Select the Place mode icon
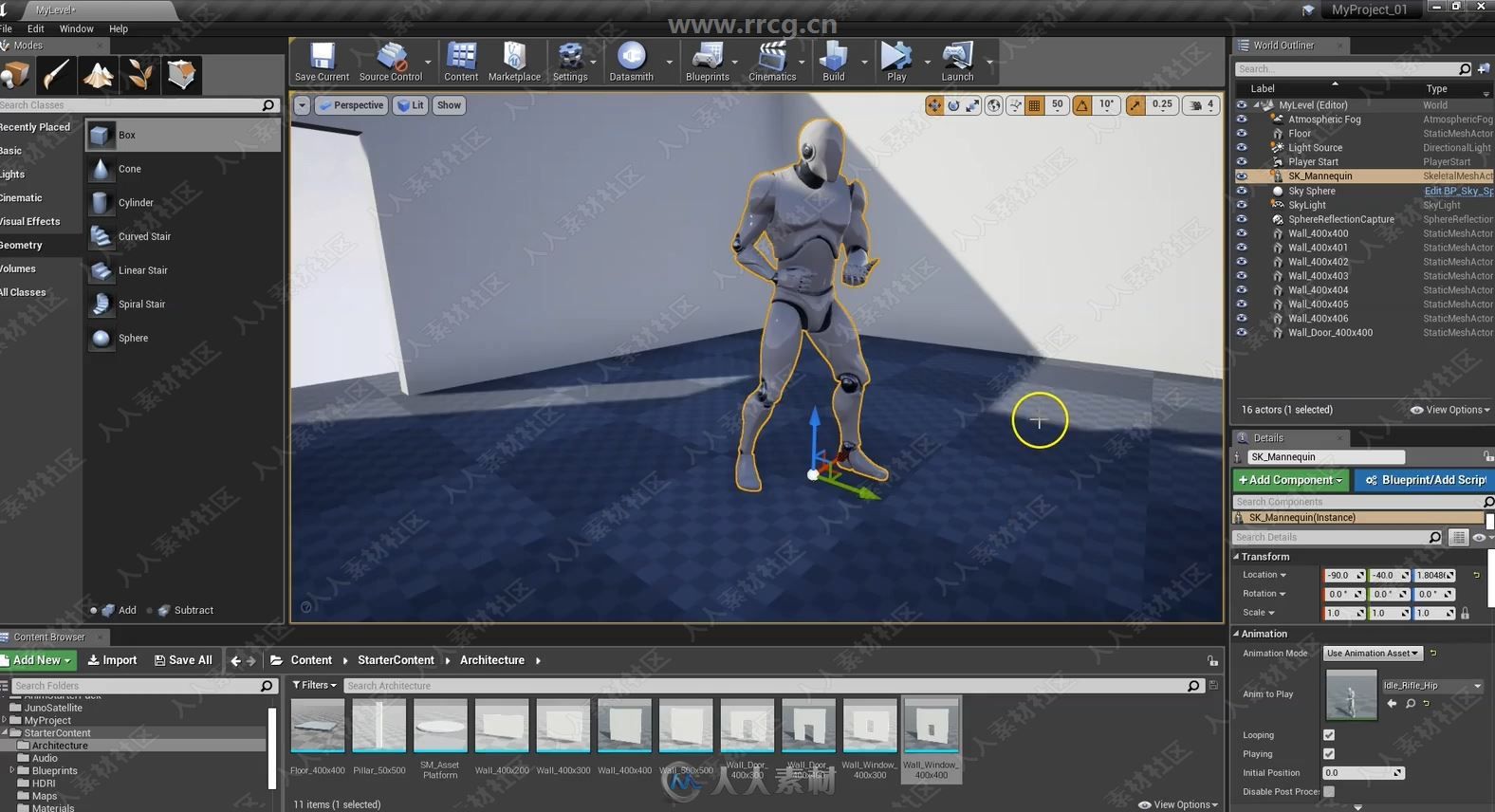 (x=16, y=74)
